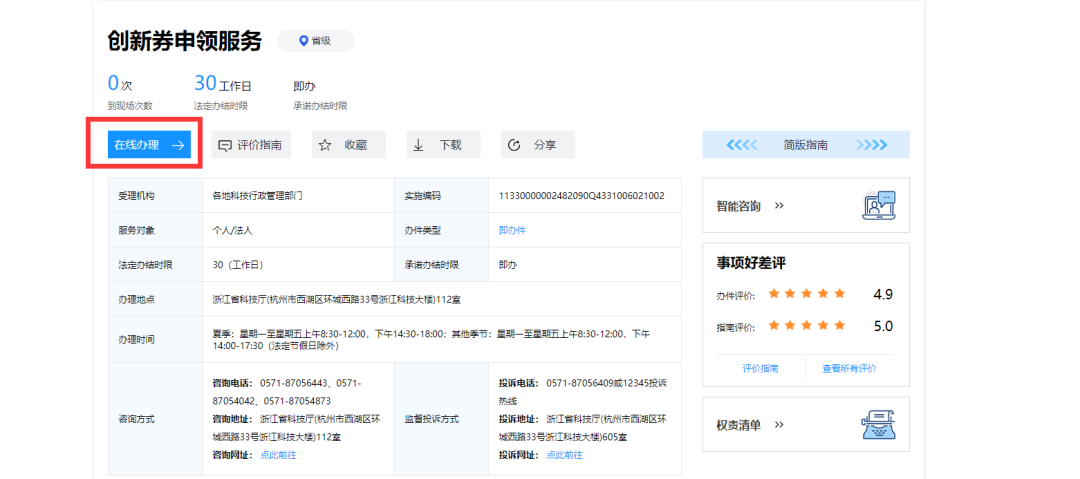1080x479 pixels.
Task: Click the 收藏 star button
Action: pyautogui.click(x=349, y=145)
